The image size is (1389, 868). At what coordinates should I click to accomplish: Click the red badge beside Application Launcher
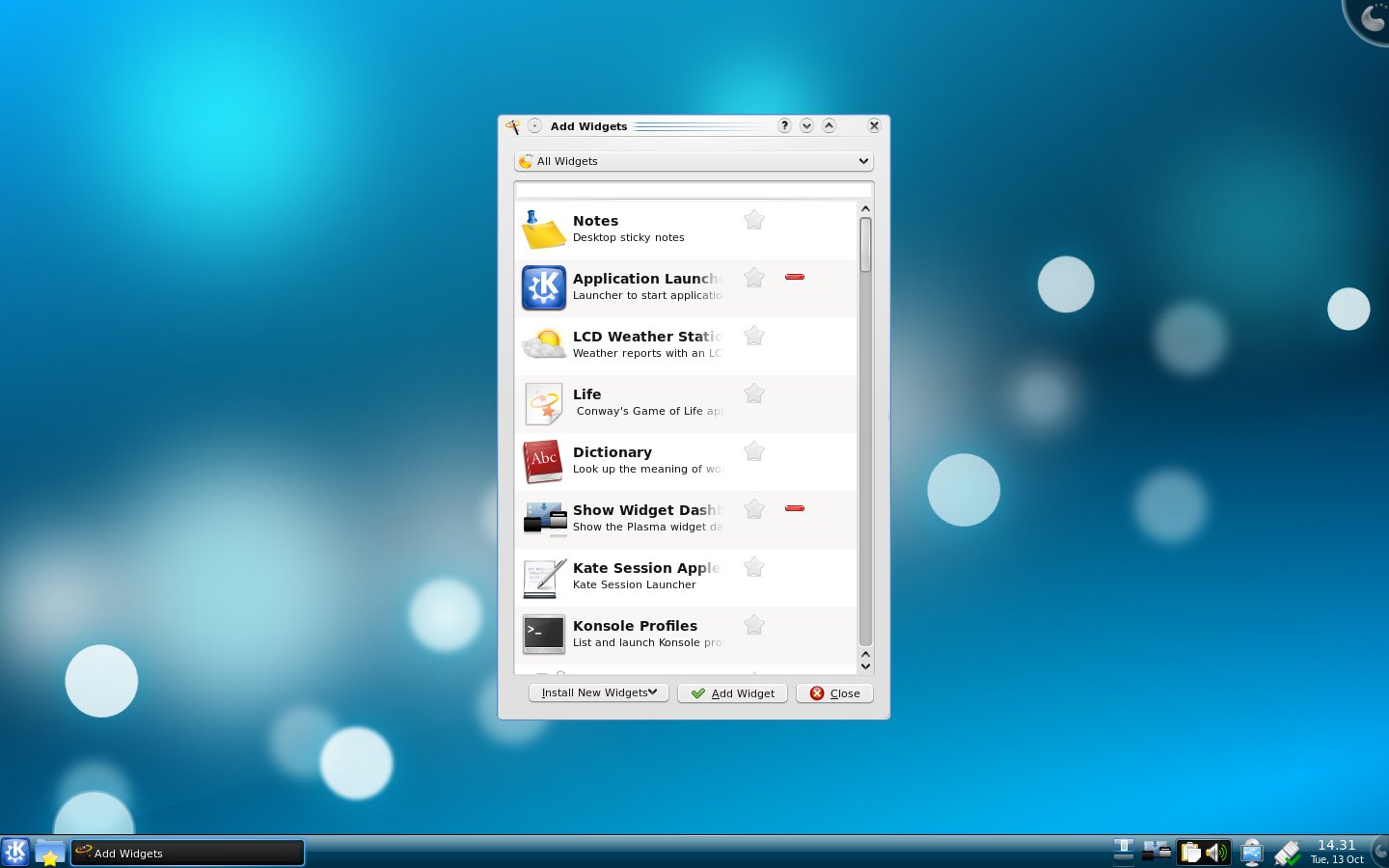click(x=794, y=277)
